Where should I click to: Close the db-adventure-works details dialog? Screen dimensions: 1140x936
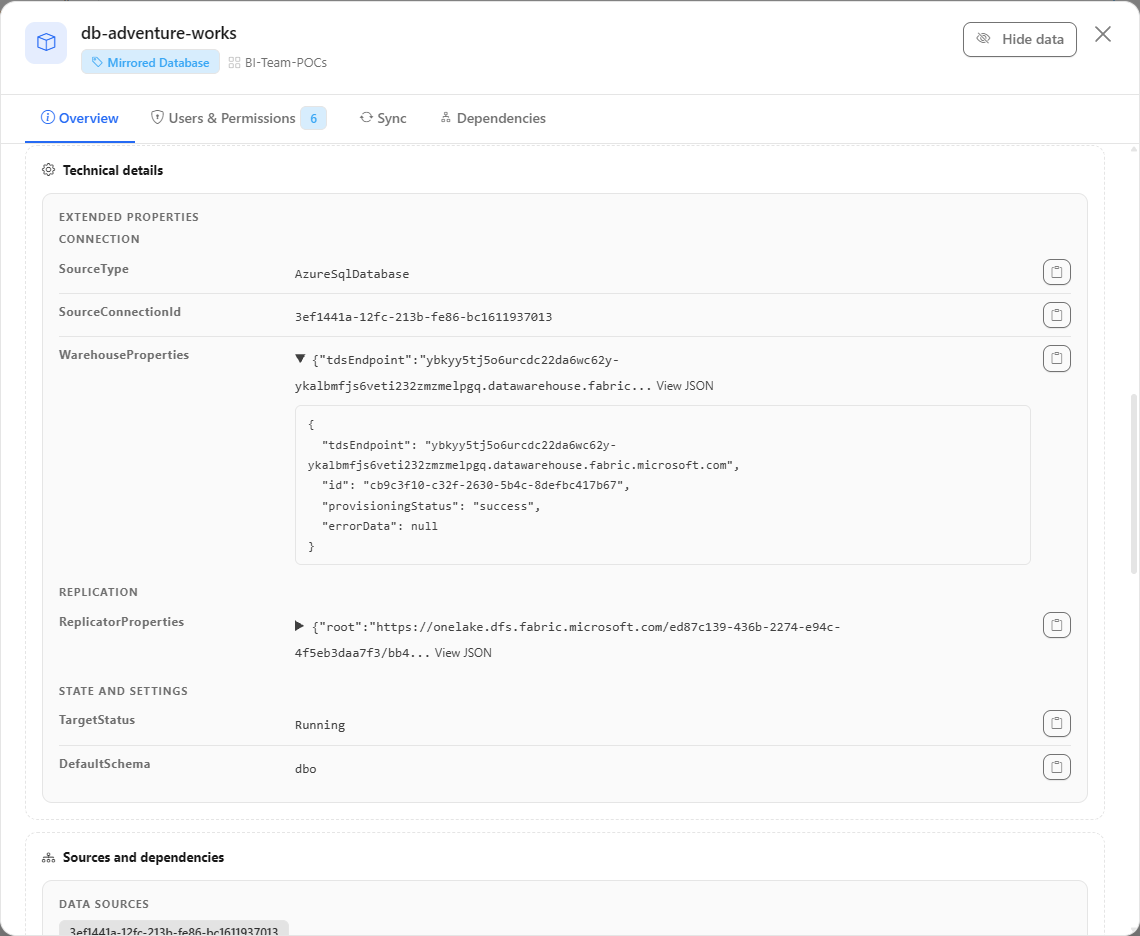tap(1103, 34)
